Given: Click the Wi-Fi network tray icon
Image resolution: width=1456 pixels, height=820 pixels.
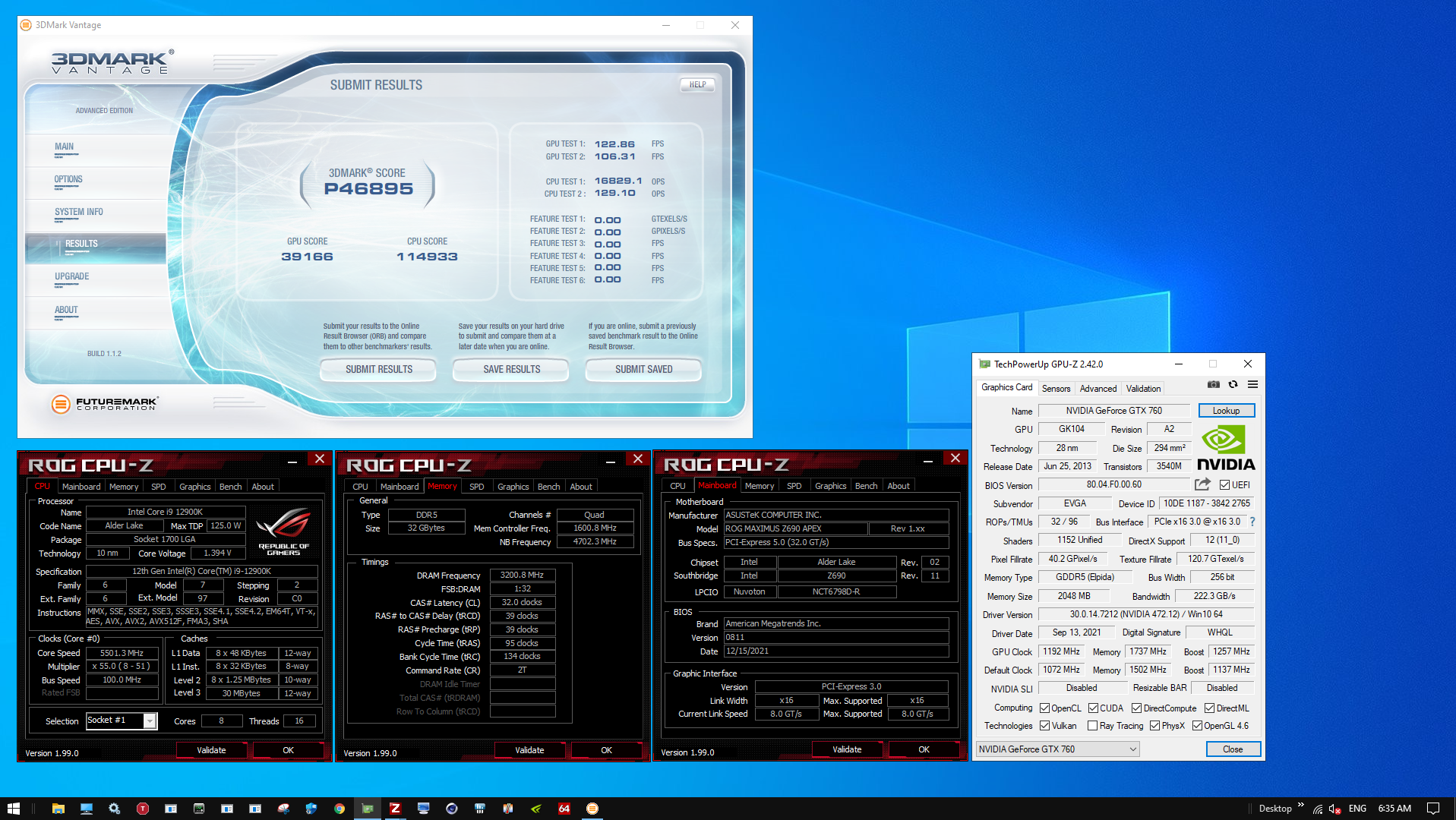Looking at the screenshot, I should [1318, 809].
